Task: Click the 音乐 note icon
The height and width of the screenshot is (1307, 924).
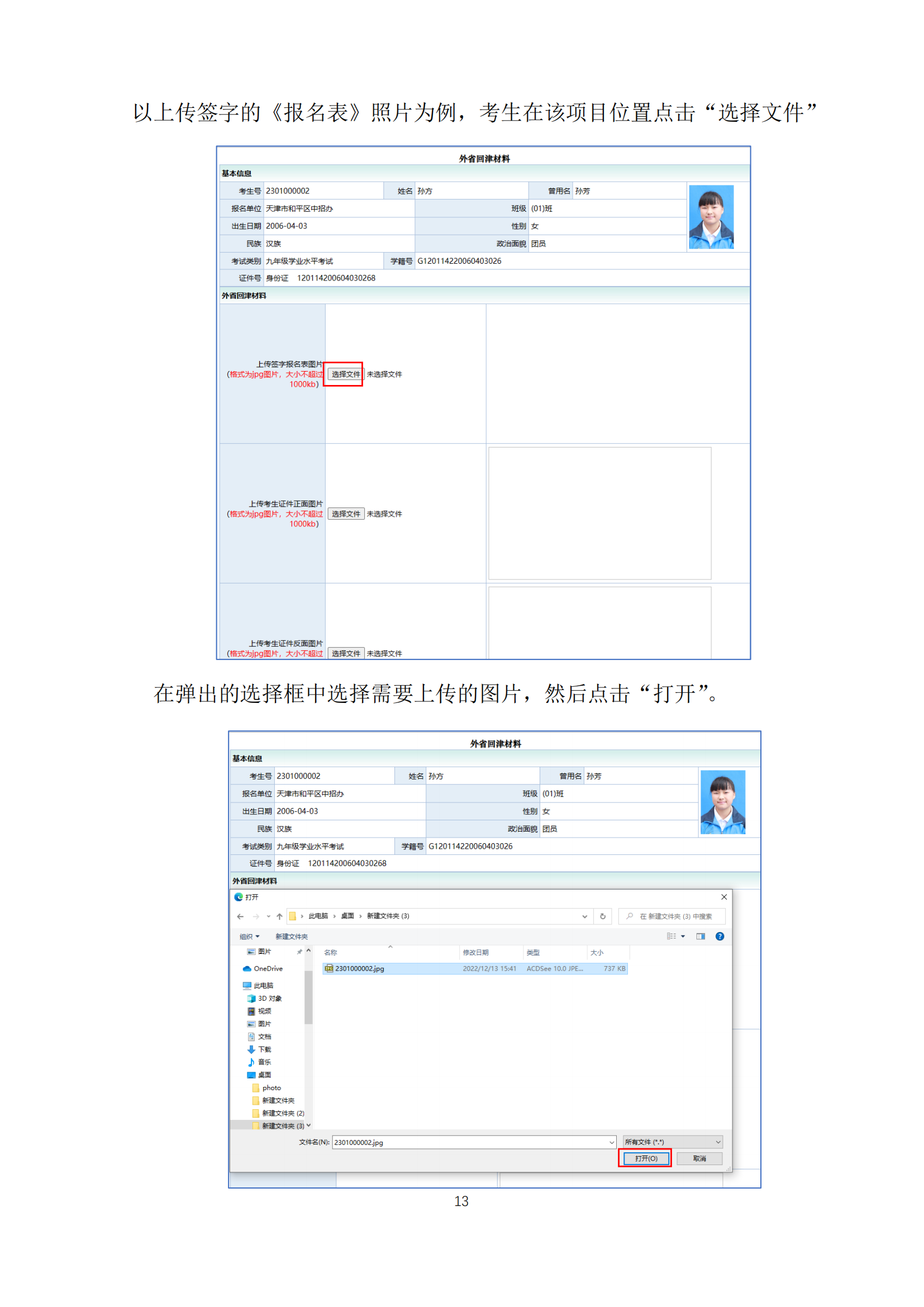Action: coord(251,1062)
